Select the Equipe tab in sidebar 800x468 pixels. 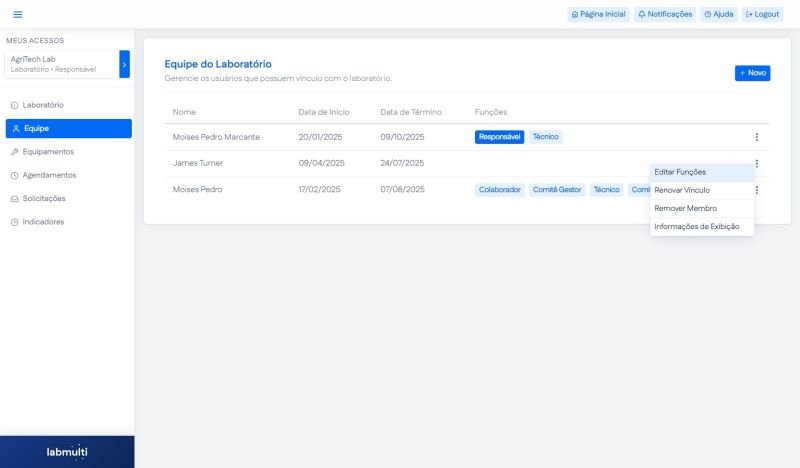pyautogui.click(x=68, y=128)
